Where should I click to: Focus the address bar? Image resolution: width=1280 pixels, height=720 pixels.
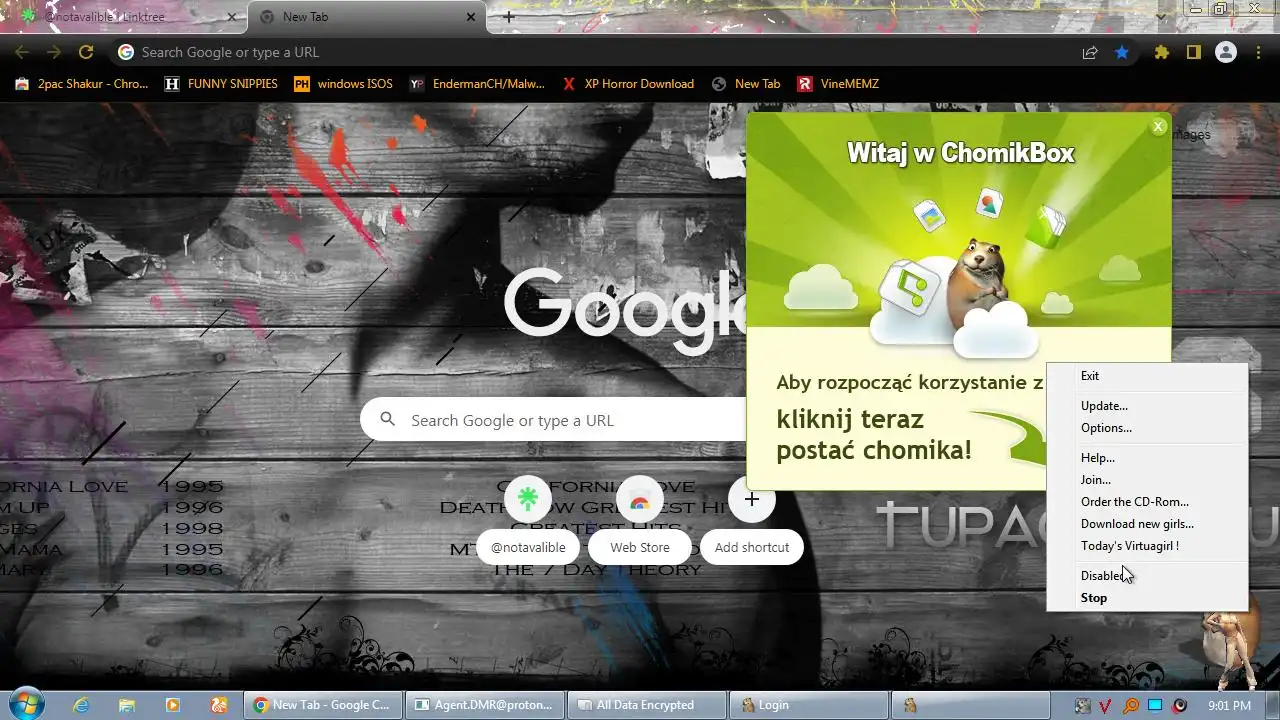point(600,52)
